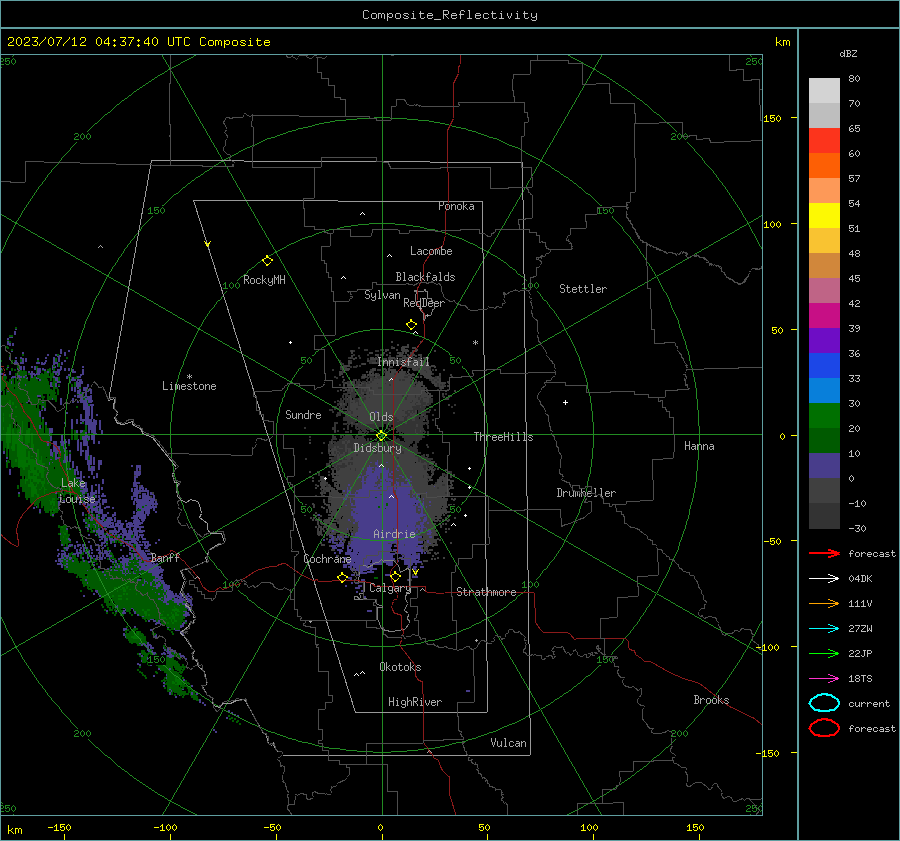Click the orange 111V arrow icon
The height and width of the screenshot is (841, 900).
824,603
